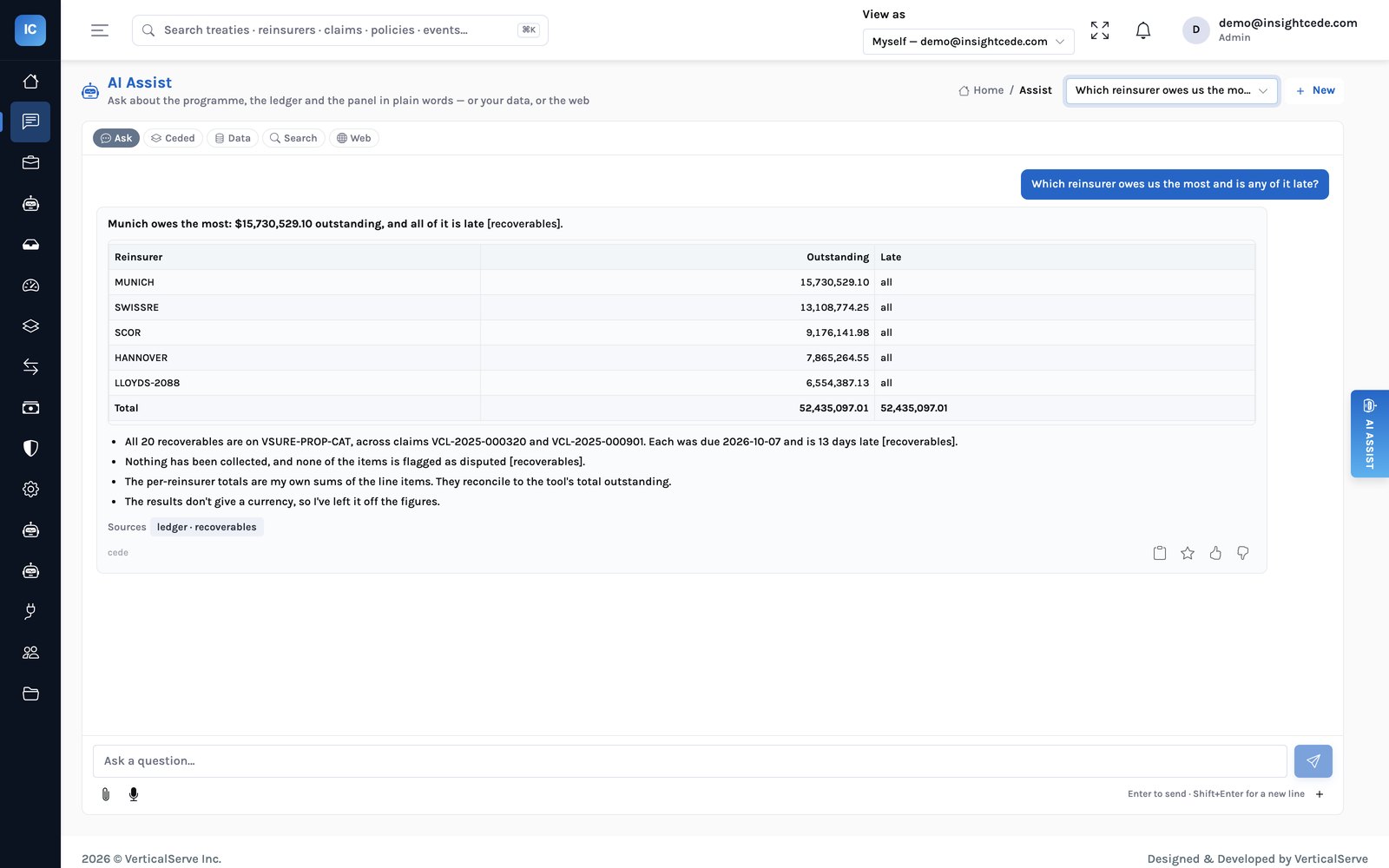Open the users sidebar icon
The height and width of the screenshot is (868, 1389).
(30, 653)
